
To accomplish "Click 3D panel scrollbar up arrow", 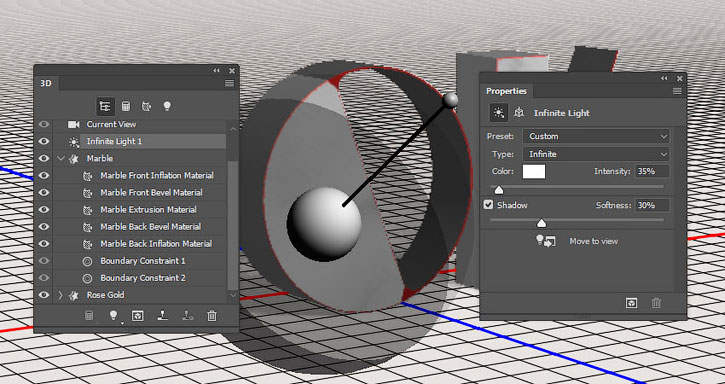I will [233, 129].
